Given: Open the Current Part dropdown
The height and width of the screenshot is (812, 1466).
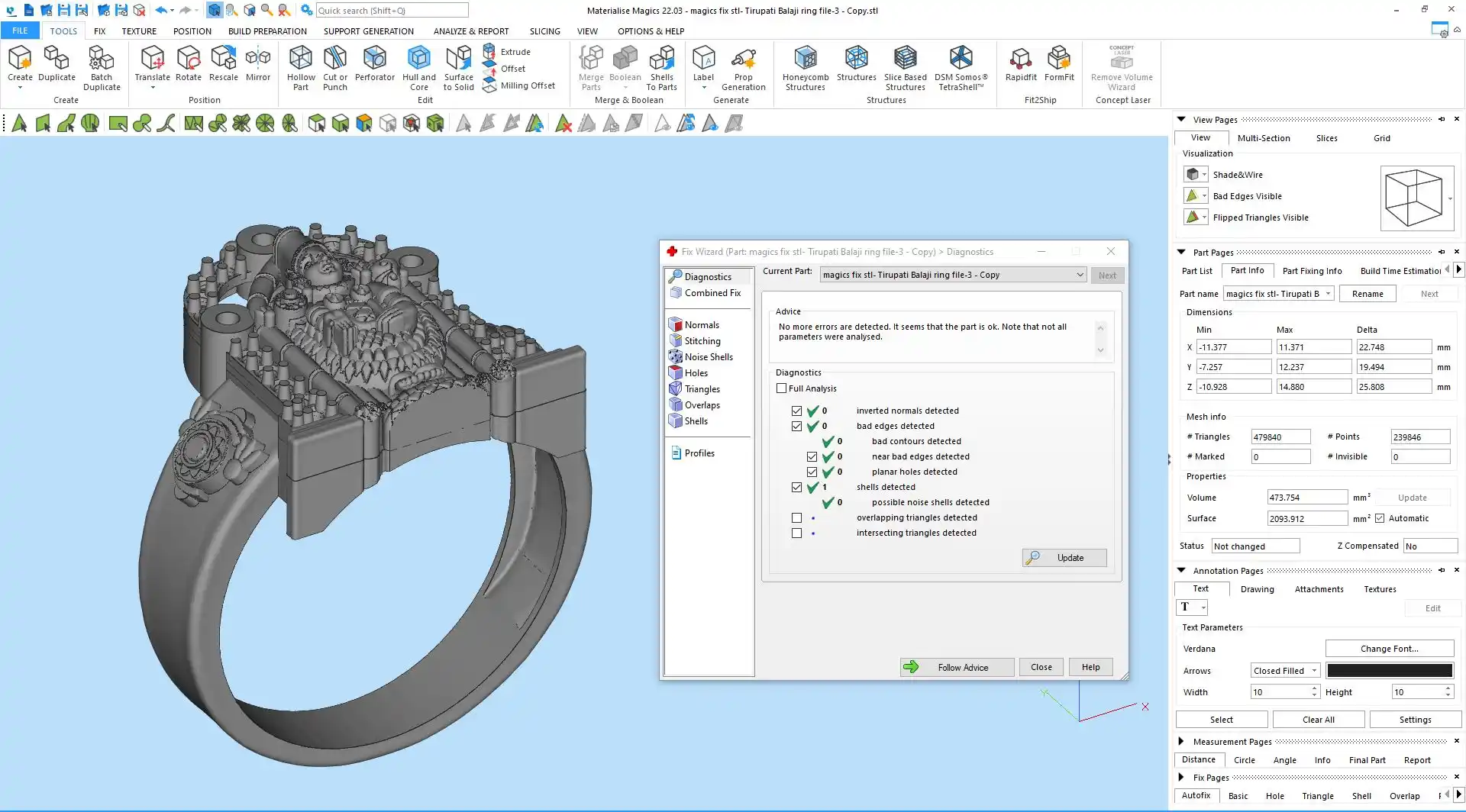Looking at the screenshot, I should (x=1080, y=275).
